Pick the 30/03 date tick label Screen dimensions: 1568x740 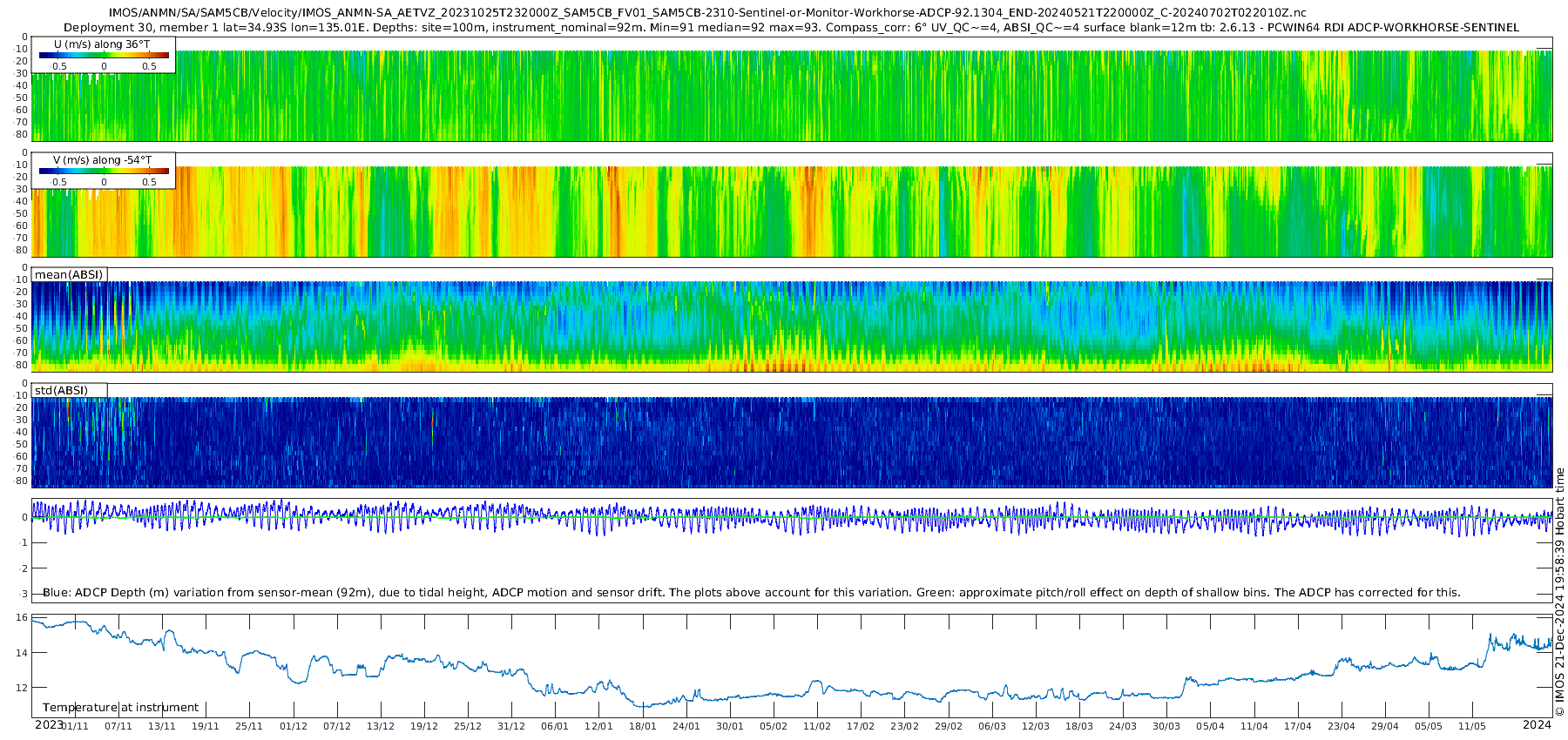(1166, 726)
